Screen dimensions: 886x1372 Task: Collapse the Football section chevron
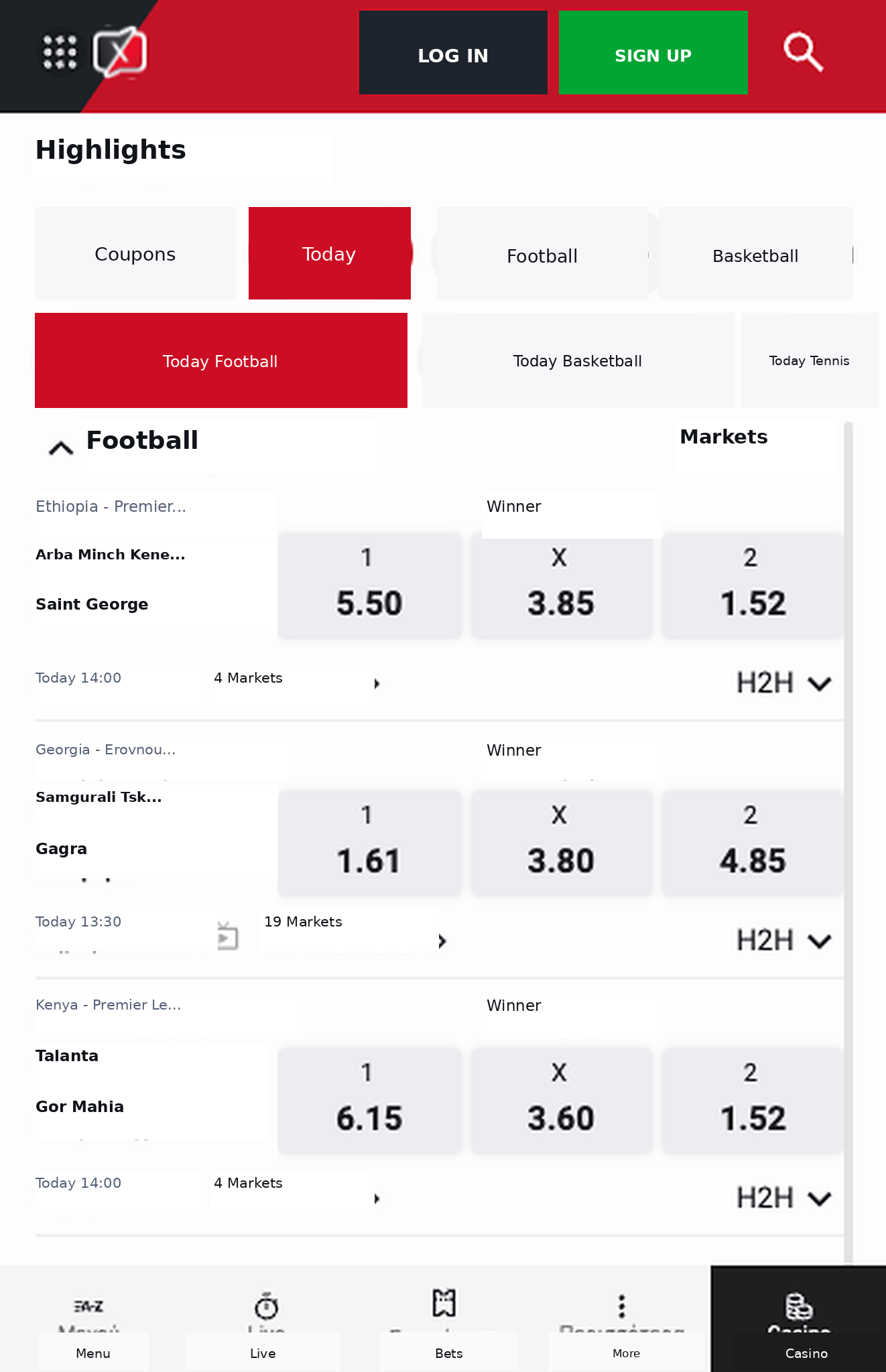(x=61, y=448)
